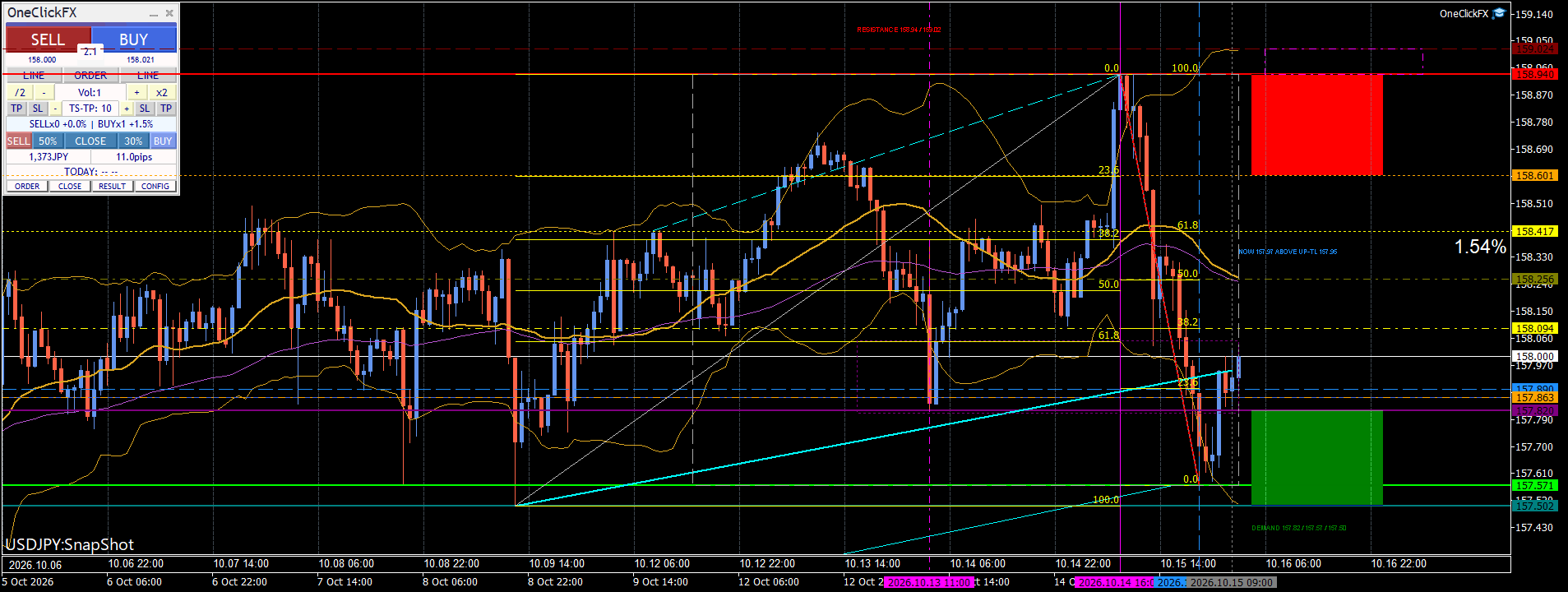Click the OneClickFX graduation cap icon
Image resolution: width=1568 pixels, height=592 pixels.
point(1498,13)
